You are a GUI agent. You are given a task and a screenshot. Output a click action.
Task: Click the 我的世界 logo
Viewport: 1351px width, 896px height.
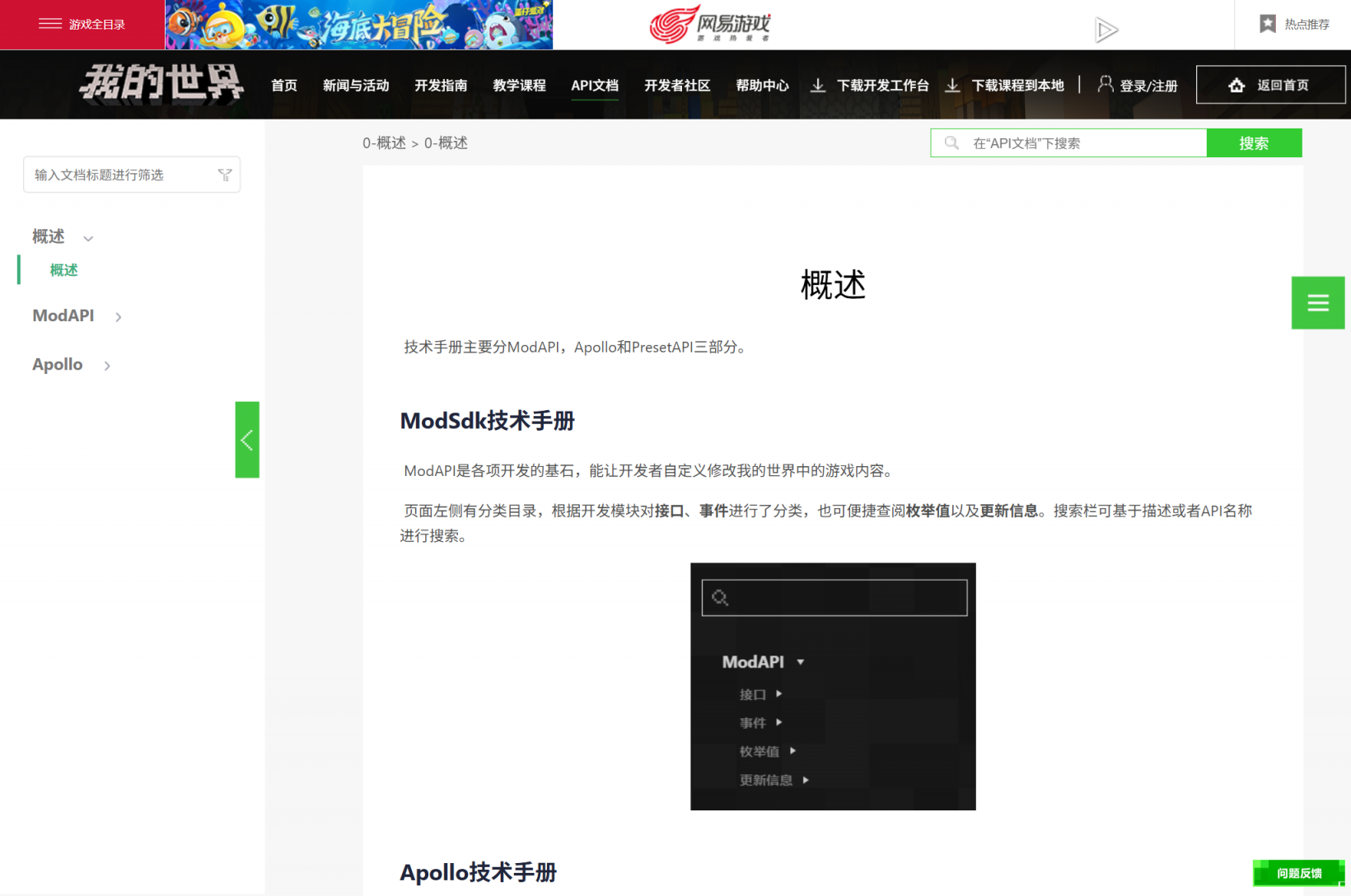161,83
